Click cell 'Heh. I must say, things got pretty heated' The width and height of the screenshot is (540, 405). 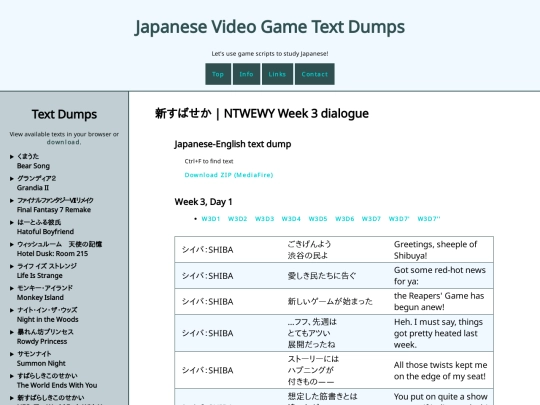point(441,333)
